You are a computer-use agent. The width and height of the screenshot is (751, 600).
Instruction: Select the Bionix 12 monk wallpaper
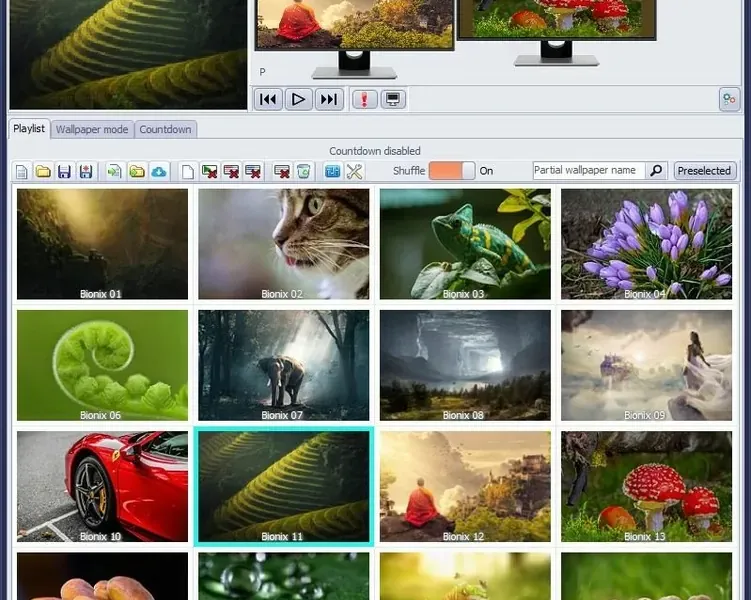(x=465, y=487)
